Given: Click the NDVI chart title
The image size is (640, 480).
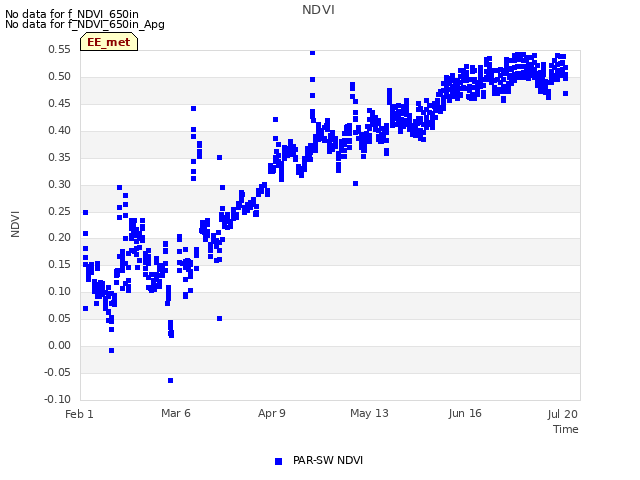Looking at the screenshot, I should pyautogui.click(x=318, y=10).
